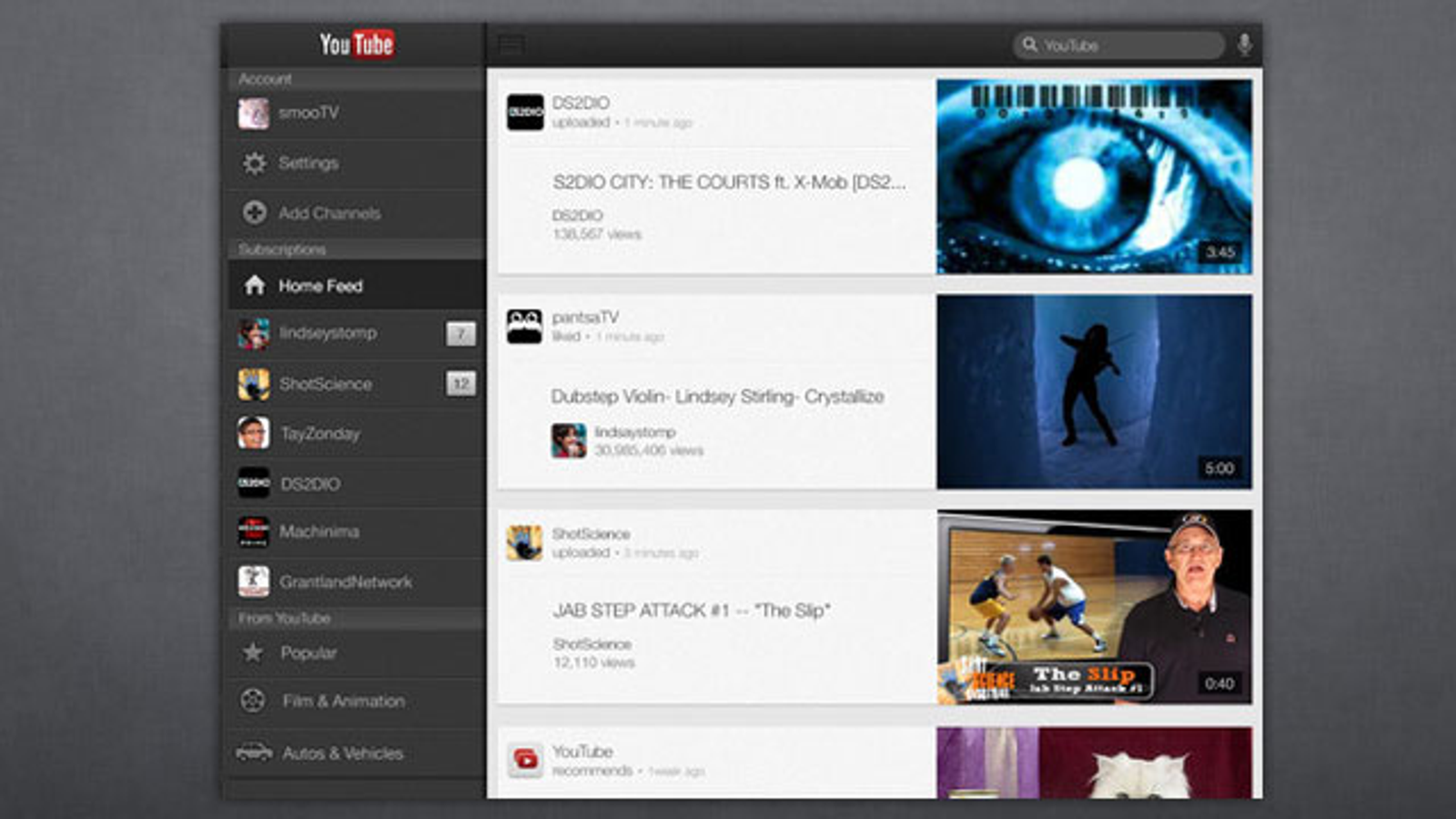Tap lindseystomp subscription name in sidebar
The image size is (1456, 819).
tap(328, 333)
